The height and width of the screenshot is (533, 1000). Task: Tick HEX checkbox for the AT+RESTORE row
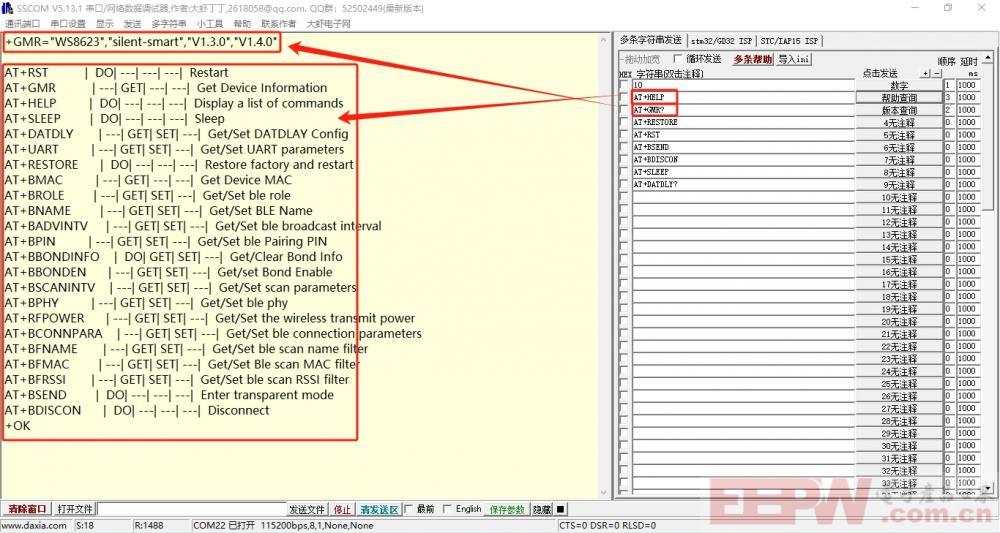[624, 122]
